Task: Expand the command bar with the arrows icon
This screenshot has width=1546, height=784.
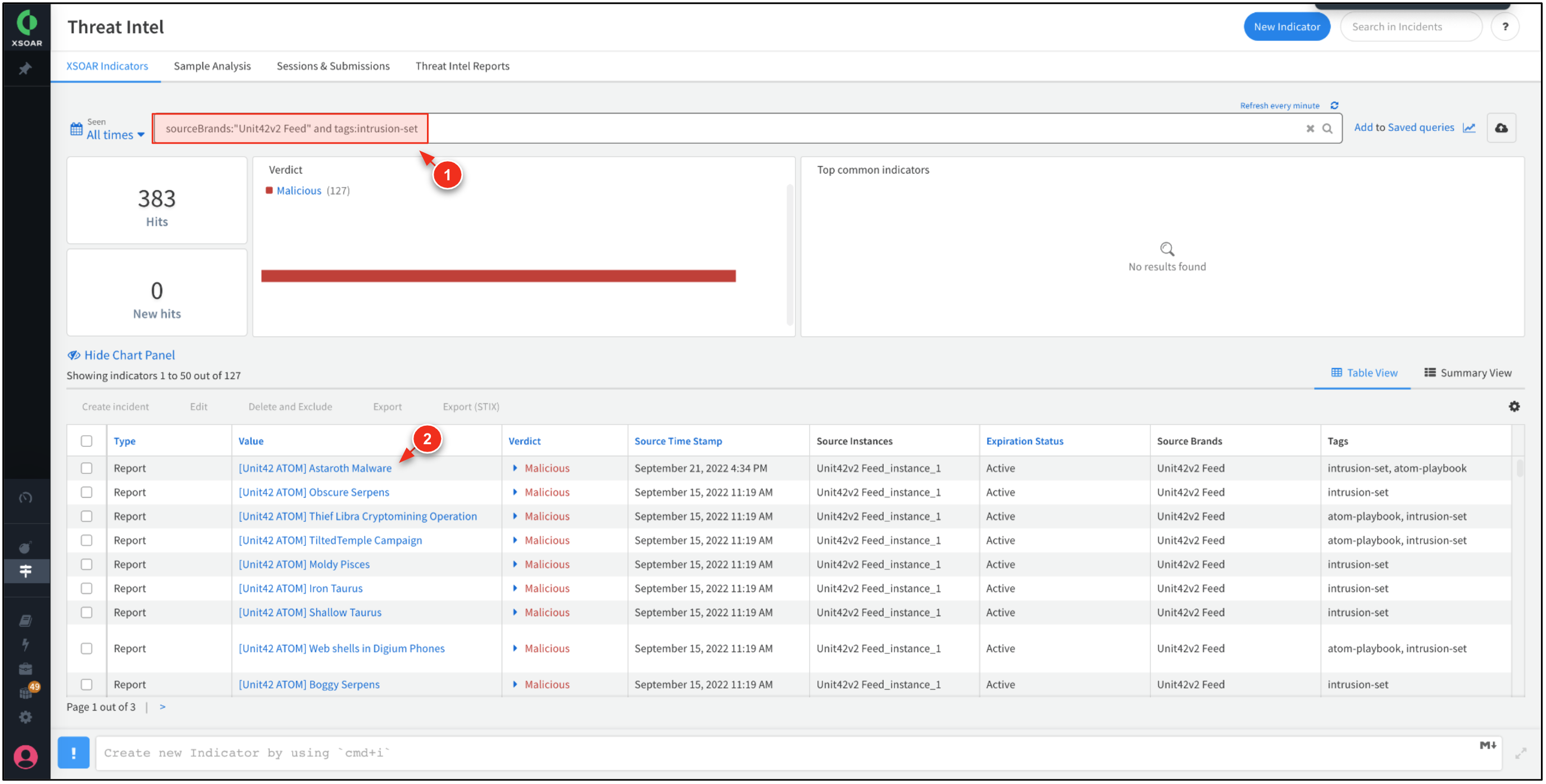Action: click(1520, 754)
